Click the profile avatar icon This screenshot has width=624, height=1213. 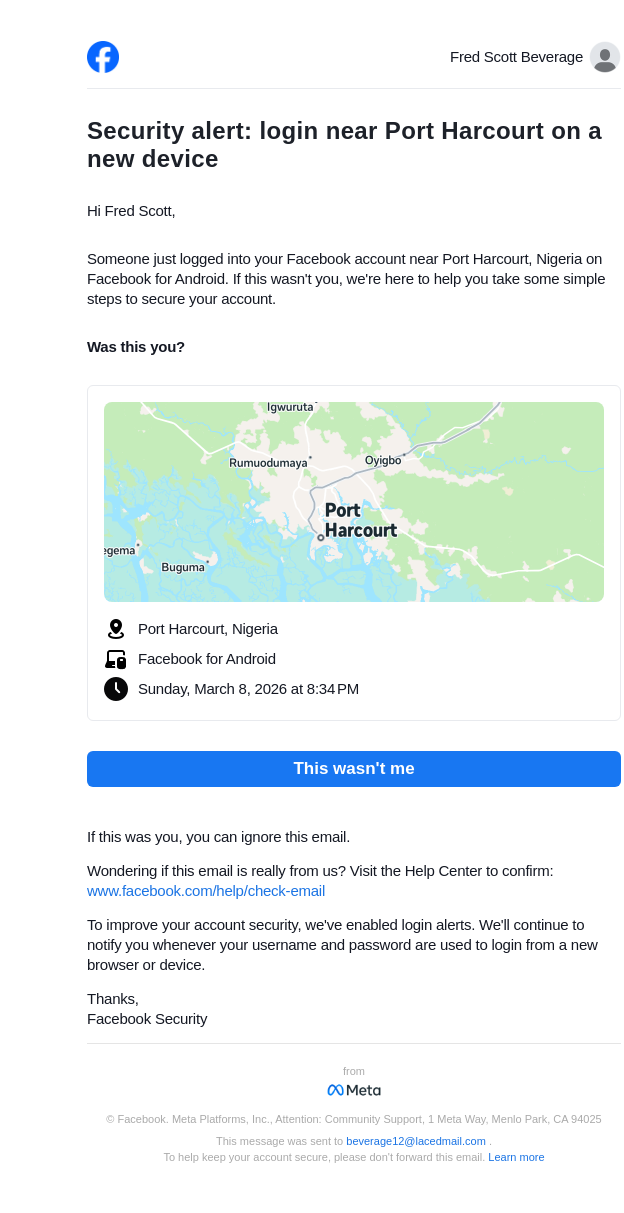click(x=604, y=57)
